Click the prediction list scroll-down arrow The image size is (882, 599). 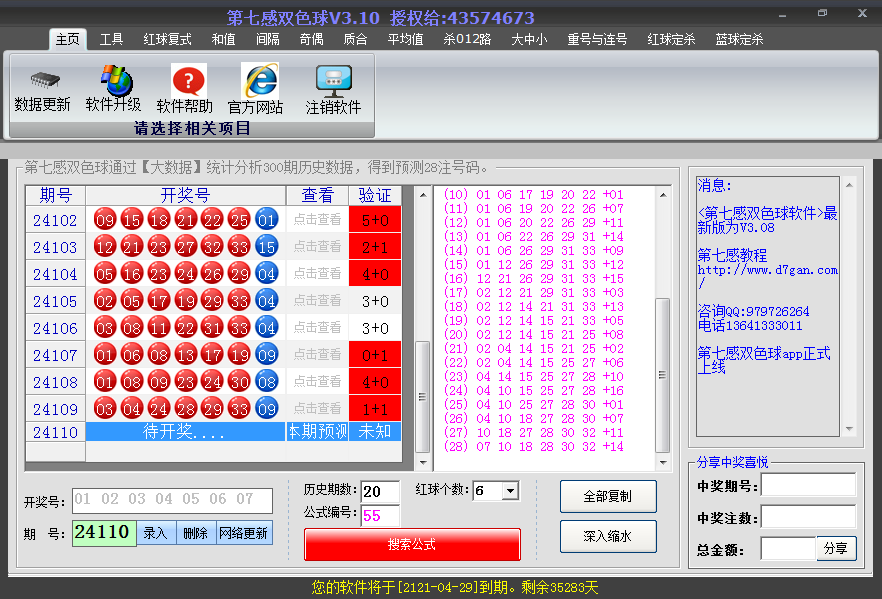click(x=663, y=463)
